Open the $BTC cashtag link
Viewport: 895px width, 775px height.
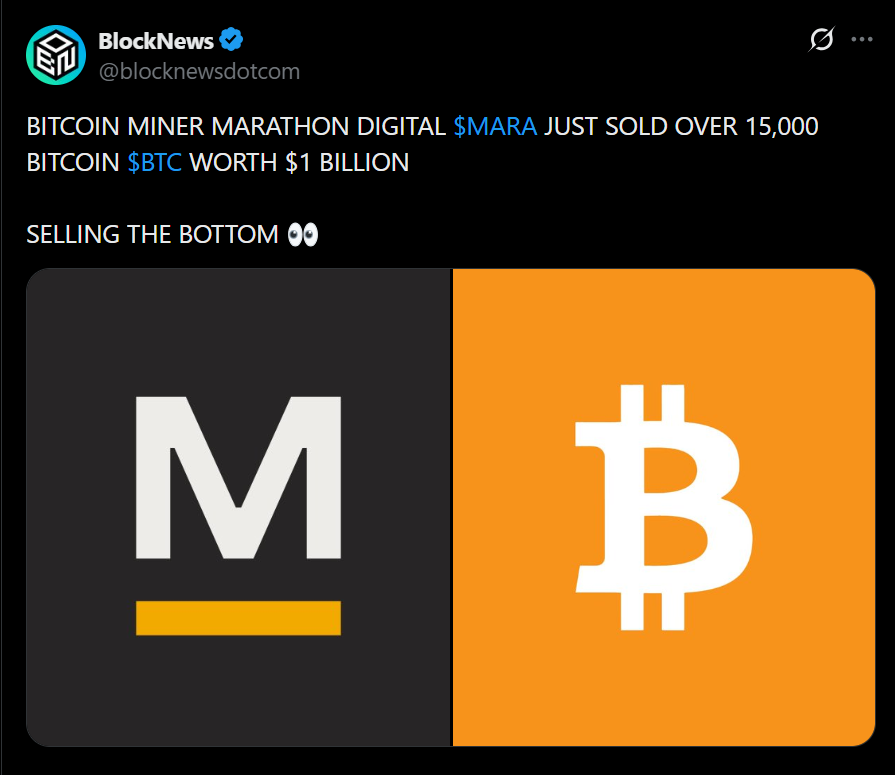click(x=155, y=163)
